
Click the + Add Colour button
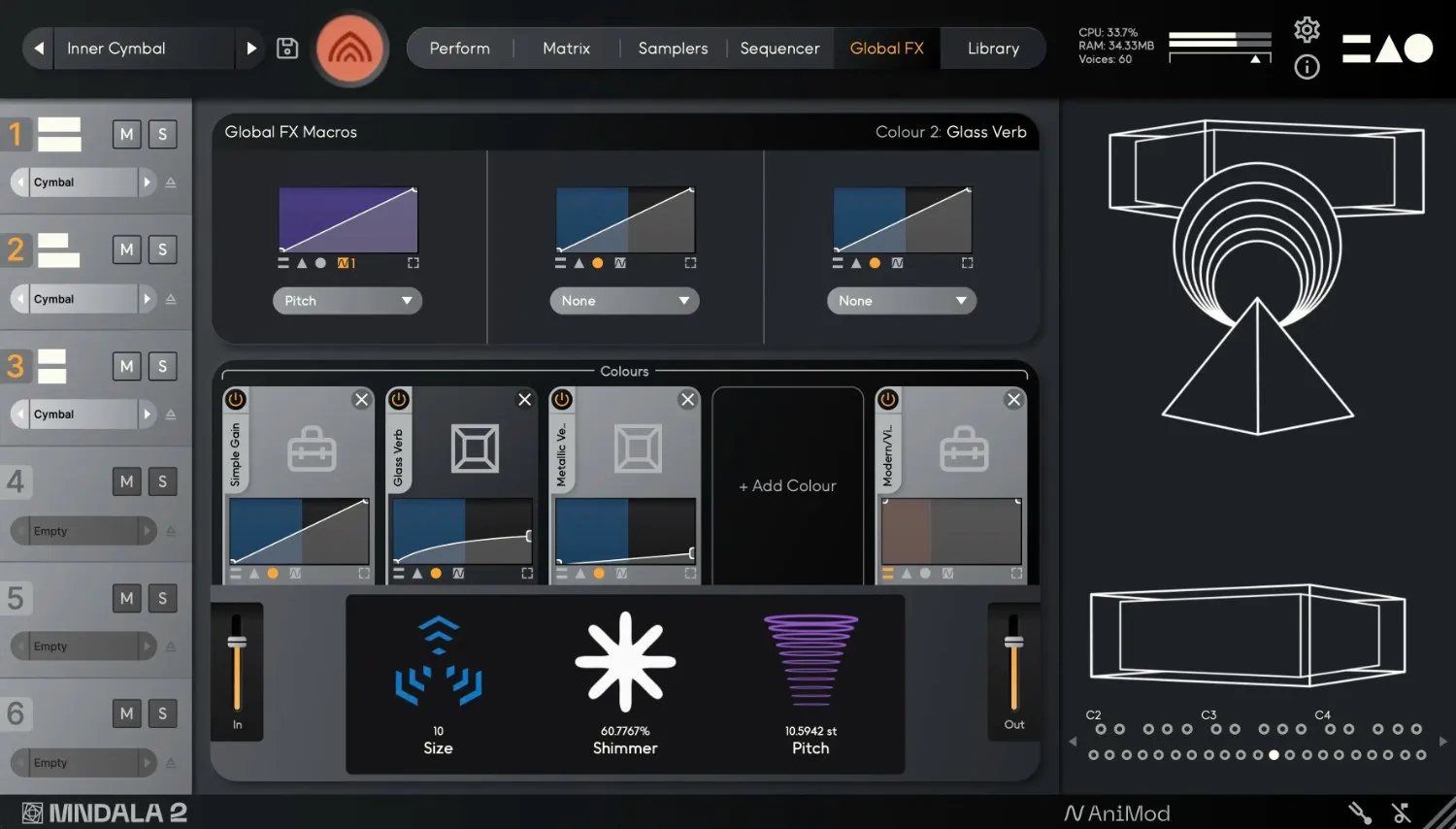787,485
